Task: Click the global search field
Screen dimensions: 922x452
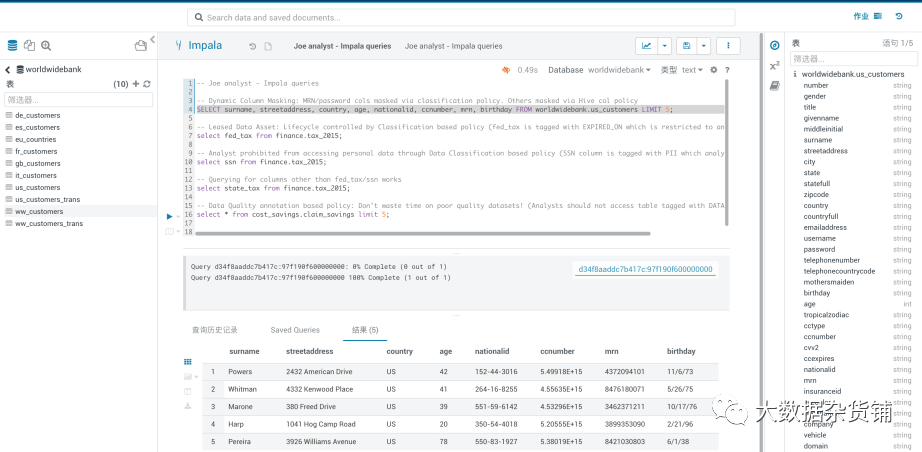Action: [x=461, y=18]
